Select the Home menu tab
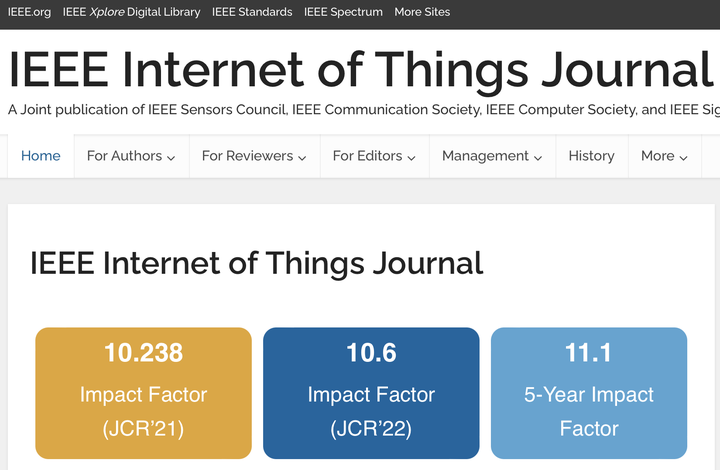This screenshot has width=720, height=470. click(x=41, y=156)
